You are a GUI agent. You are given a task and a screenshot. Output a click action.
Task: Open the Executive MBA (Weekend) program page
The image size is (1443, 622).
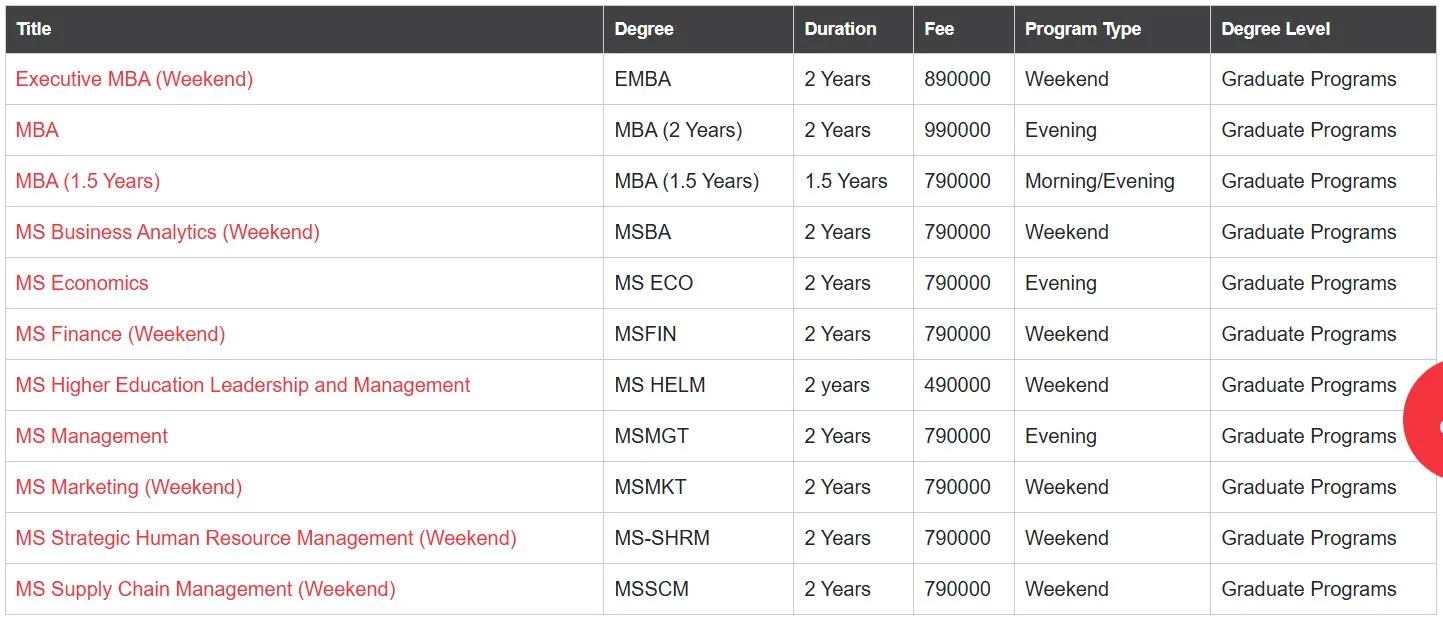point(134,79)
